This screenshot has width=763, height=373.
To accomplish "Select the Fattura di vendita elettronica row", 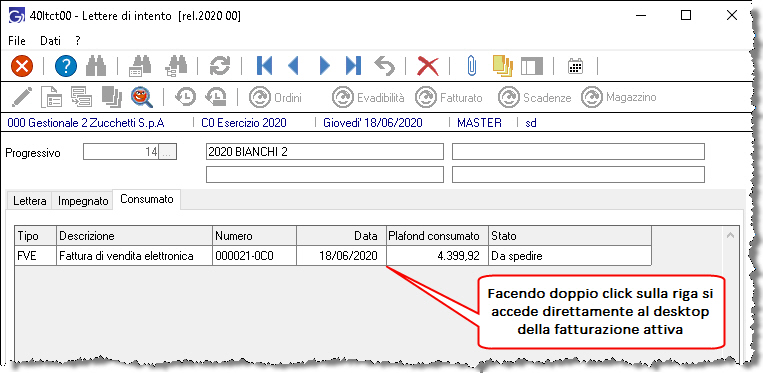I will click(x=333, y=256).
